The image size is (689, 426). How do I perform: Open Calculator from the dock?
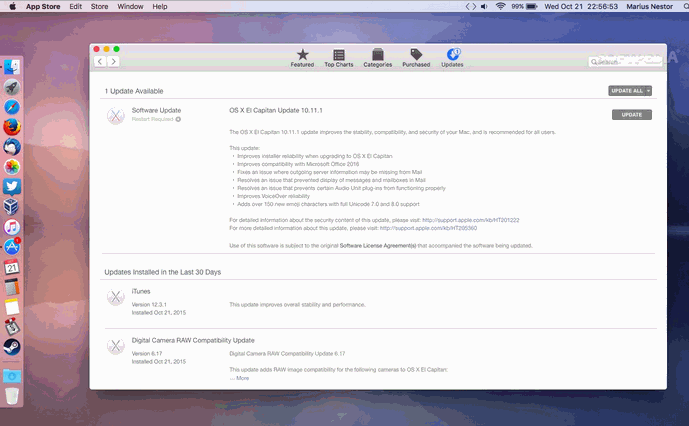12,287
